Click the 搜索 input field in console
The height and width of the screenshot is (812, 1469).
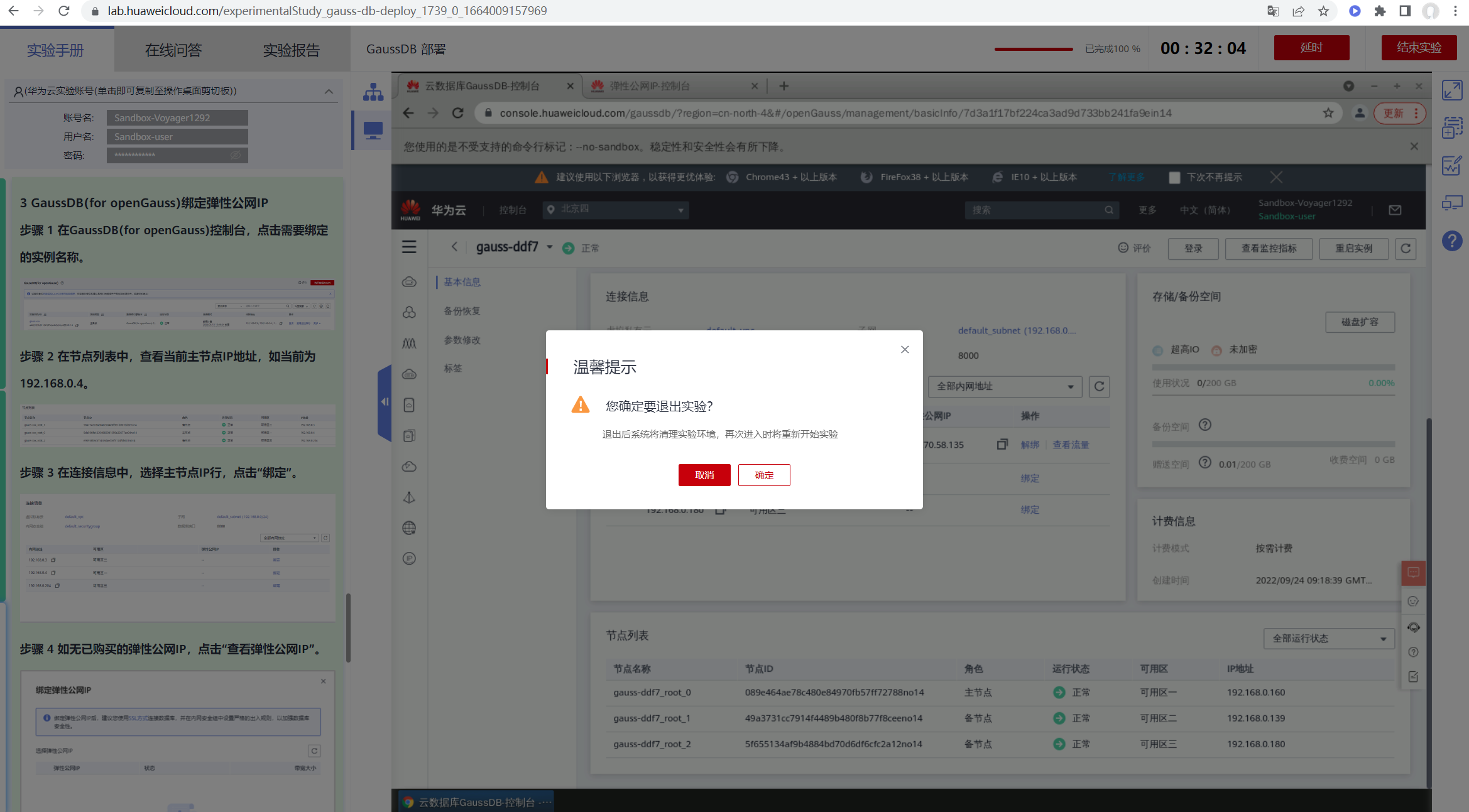click(1034, 210)
